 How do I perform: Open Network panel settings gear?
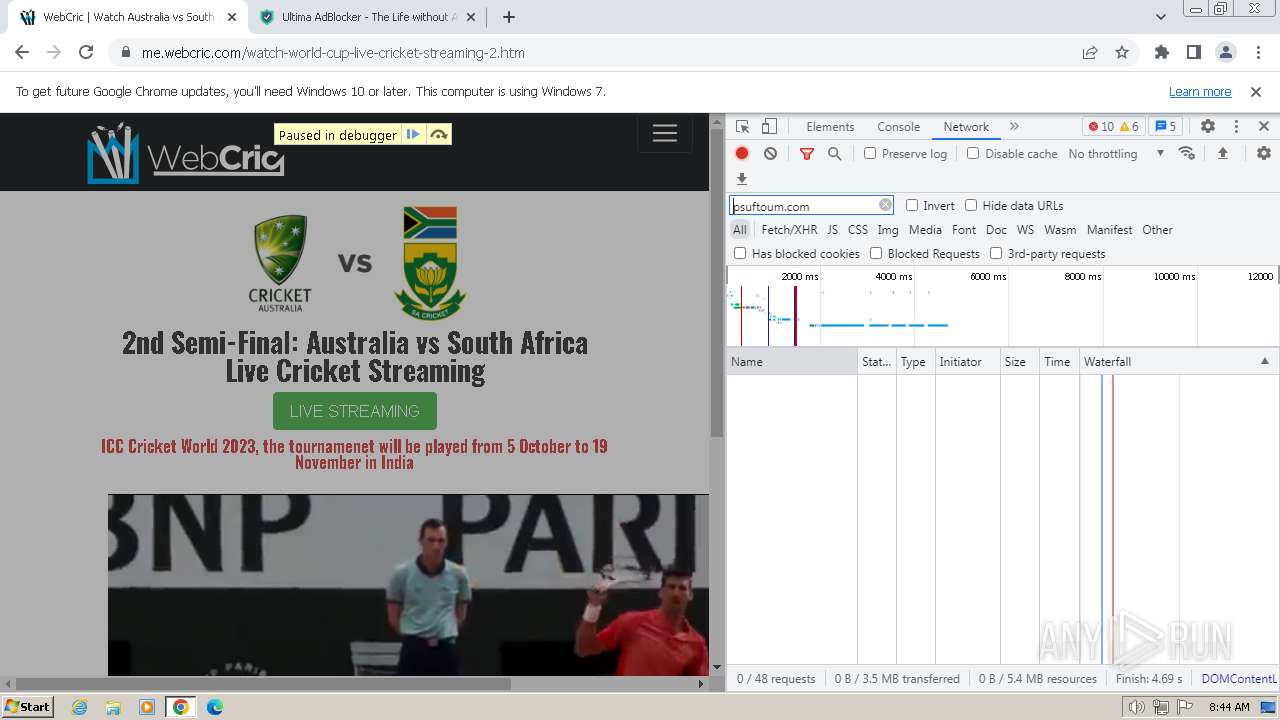click(1264, 153)
